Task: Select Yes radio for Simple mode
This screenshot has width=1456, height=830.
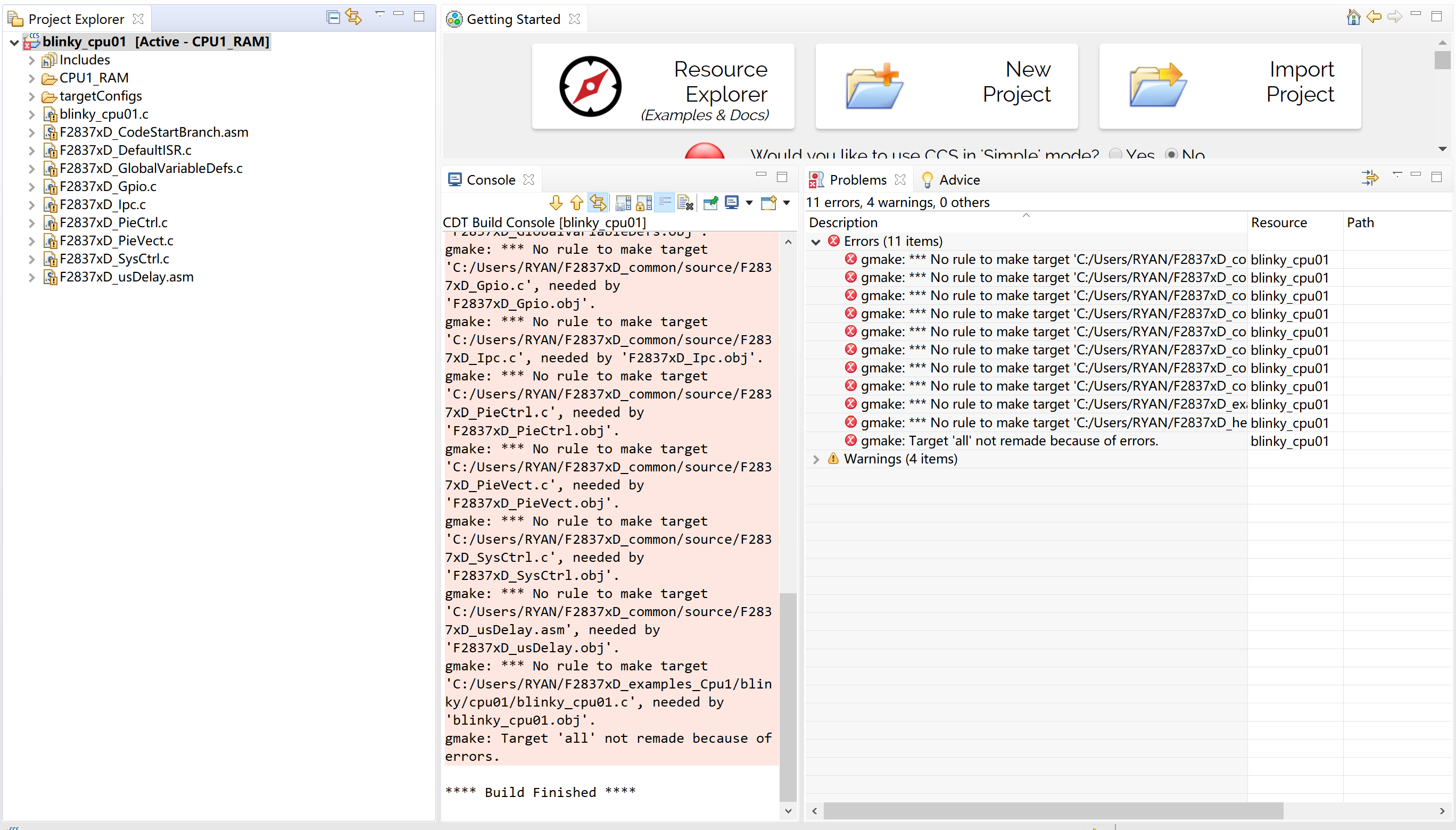Action: (1115, 154)
